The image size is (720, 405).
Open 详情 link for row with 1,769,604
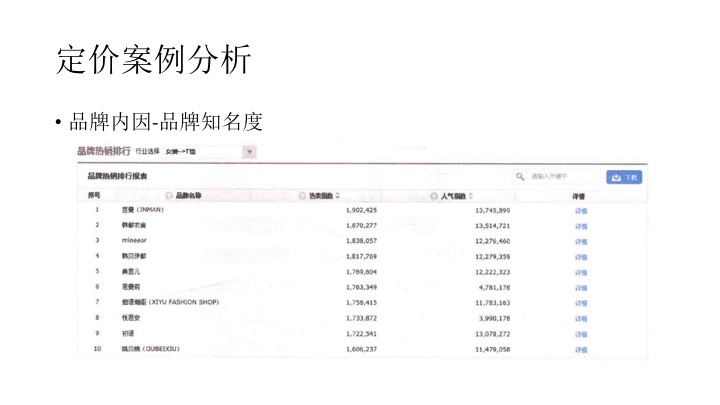581,273
